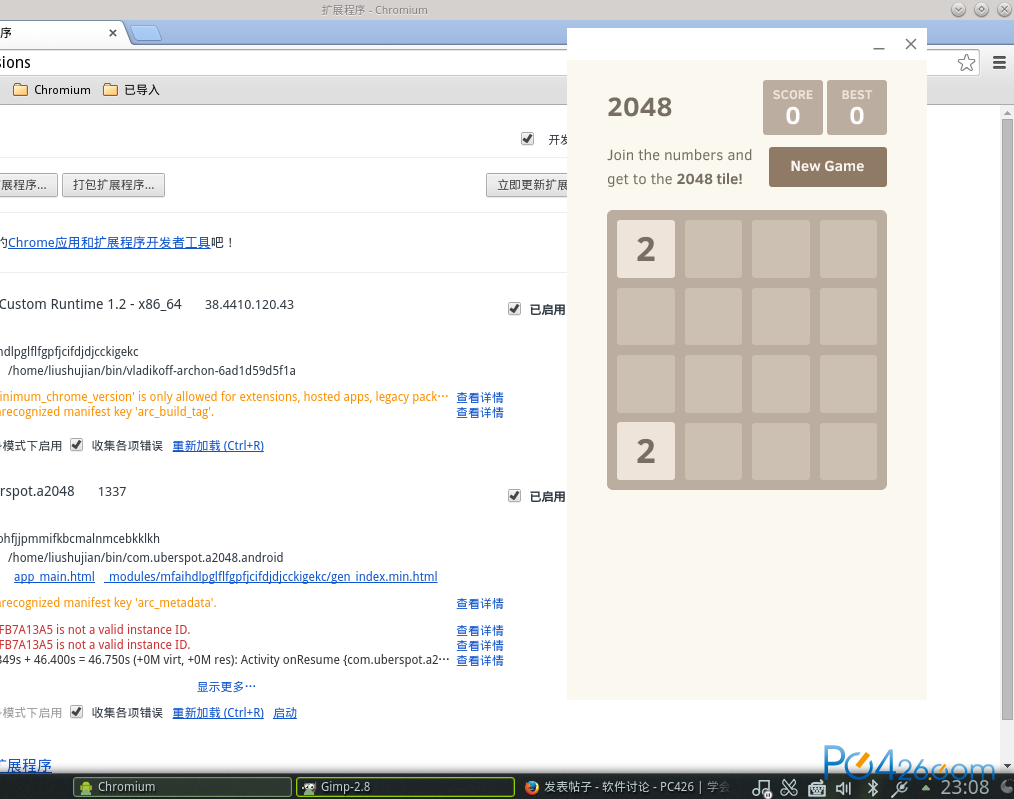
Task: Click the vertical scrollbar thumb
Action: pyautogui.click(x=1007, y=419)
